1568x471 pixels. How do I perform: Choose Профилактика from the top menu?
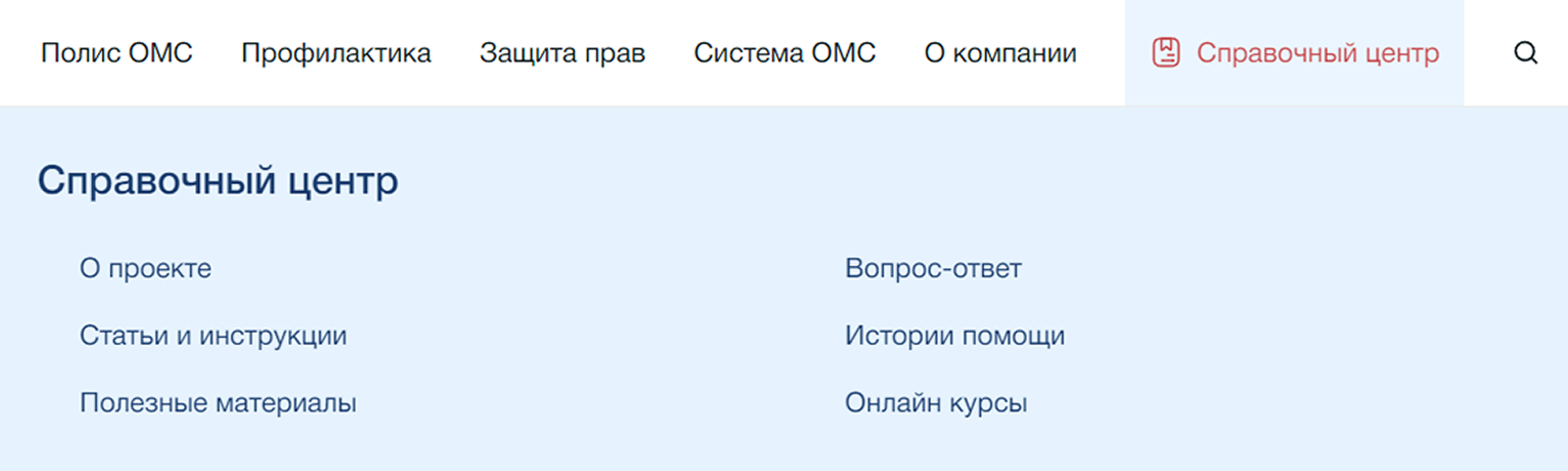pos(336,53)
